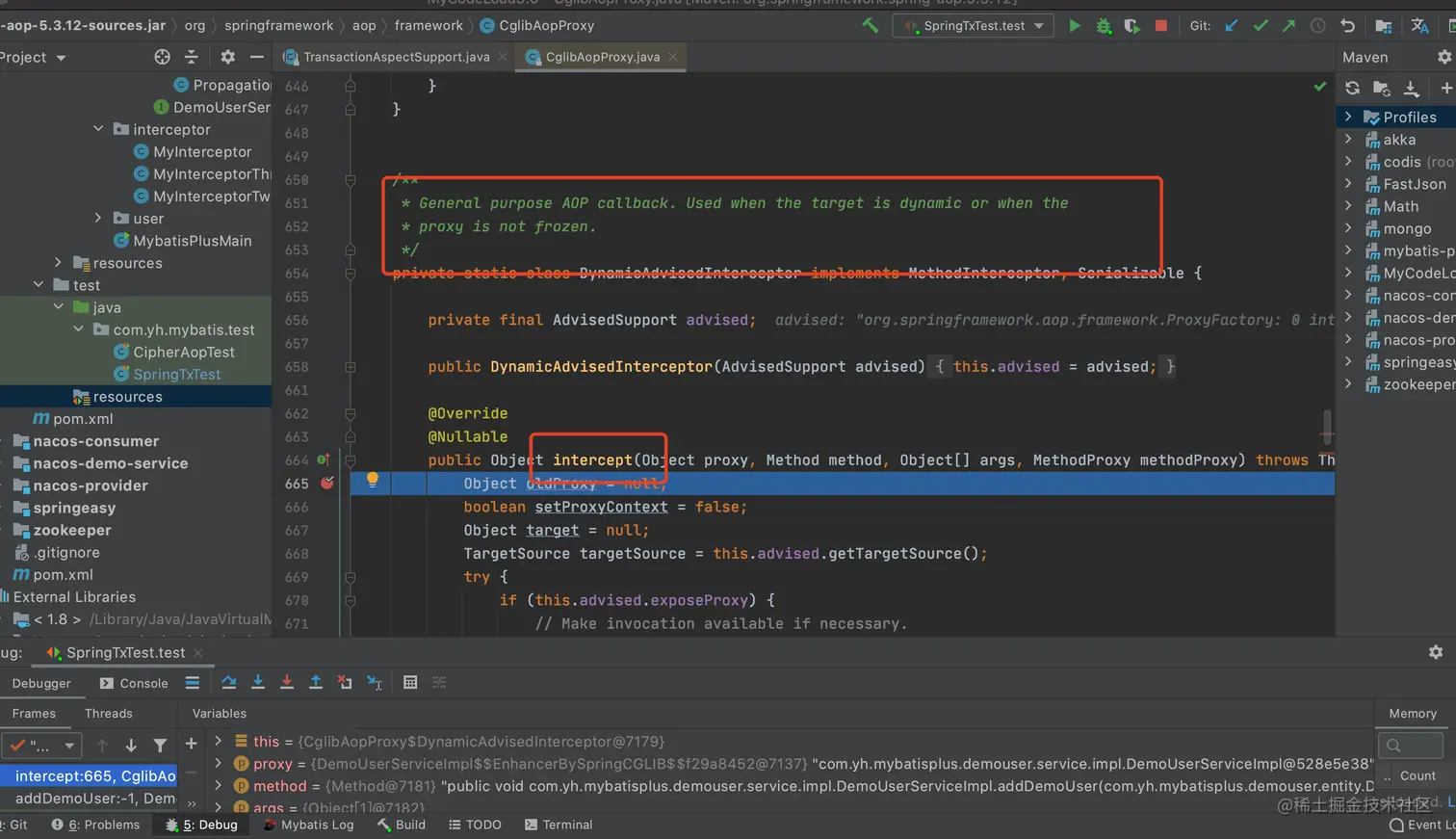Click the translate icon in toolbar
The image size is (1456, 839).
tap(1419, 26)
